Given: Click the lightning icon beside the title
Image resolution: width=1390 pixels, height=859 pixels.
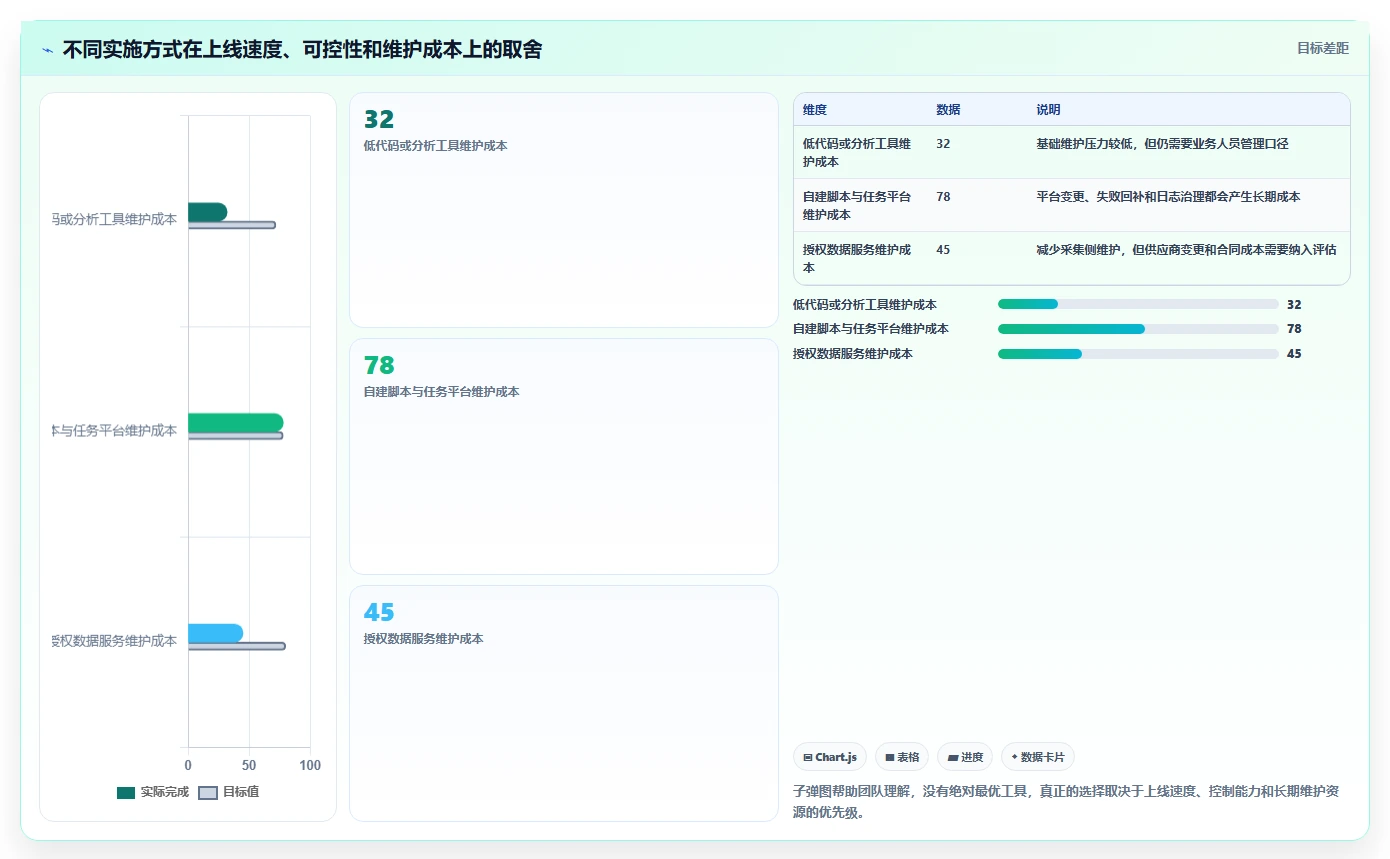Looking at the screenshot, I should point(48,50).
